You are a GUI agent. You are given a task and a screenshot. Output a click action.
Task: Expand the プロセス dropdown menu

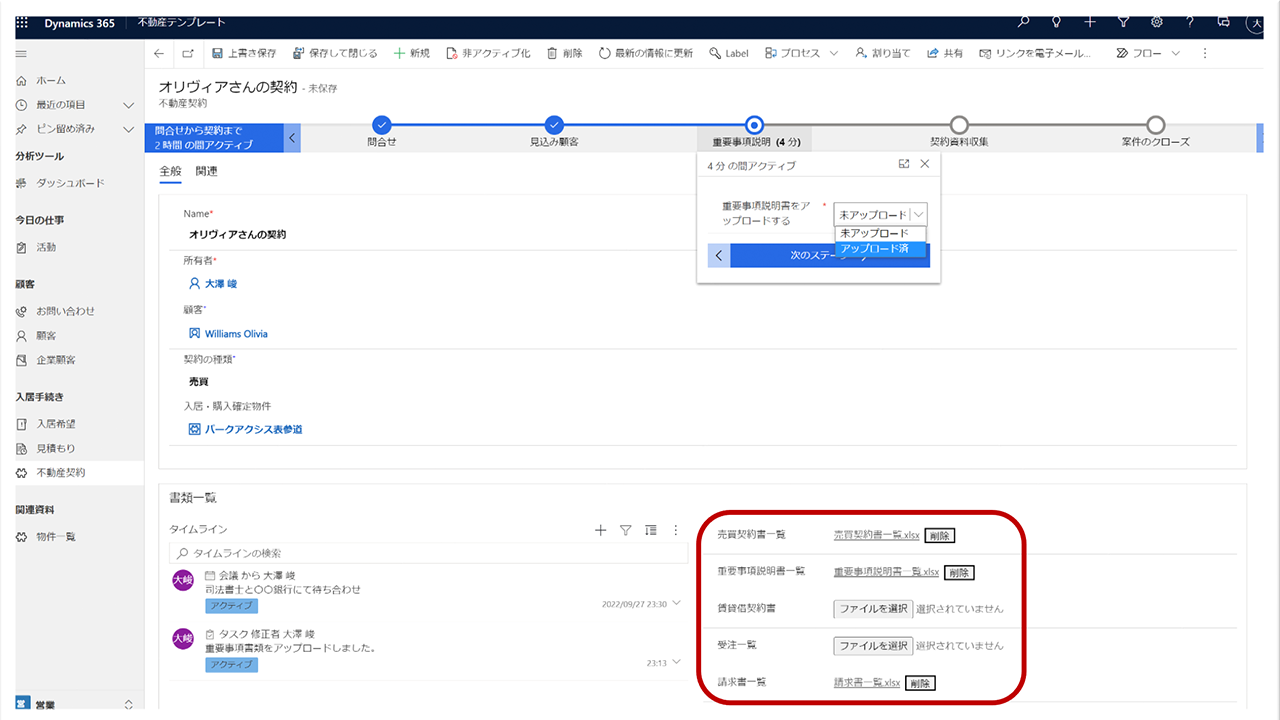(x=833, y=53)
